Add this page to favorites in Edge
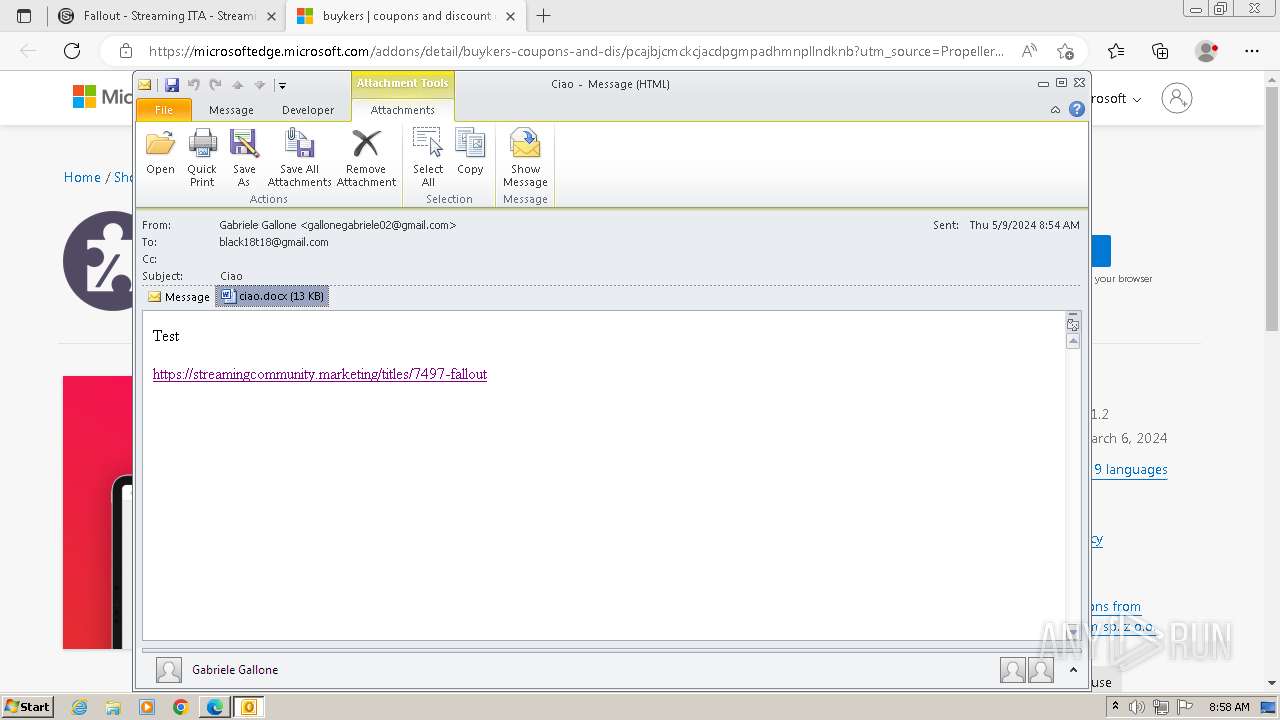Screen dimensions: 1280x720 pyautogui.click(x=1065, y=51)
